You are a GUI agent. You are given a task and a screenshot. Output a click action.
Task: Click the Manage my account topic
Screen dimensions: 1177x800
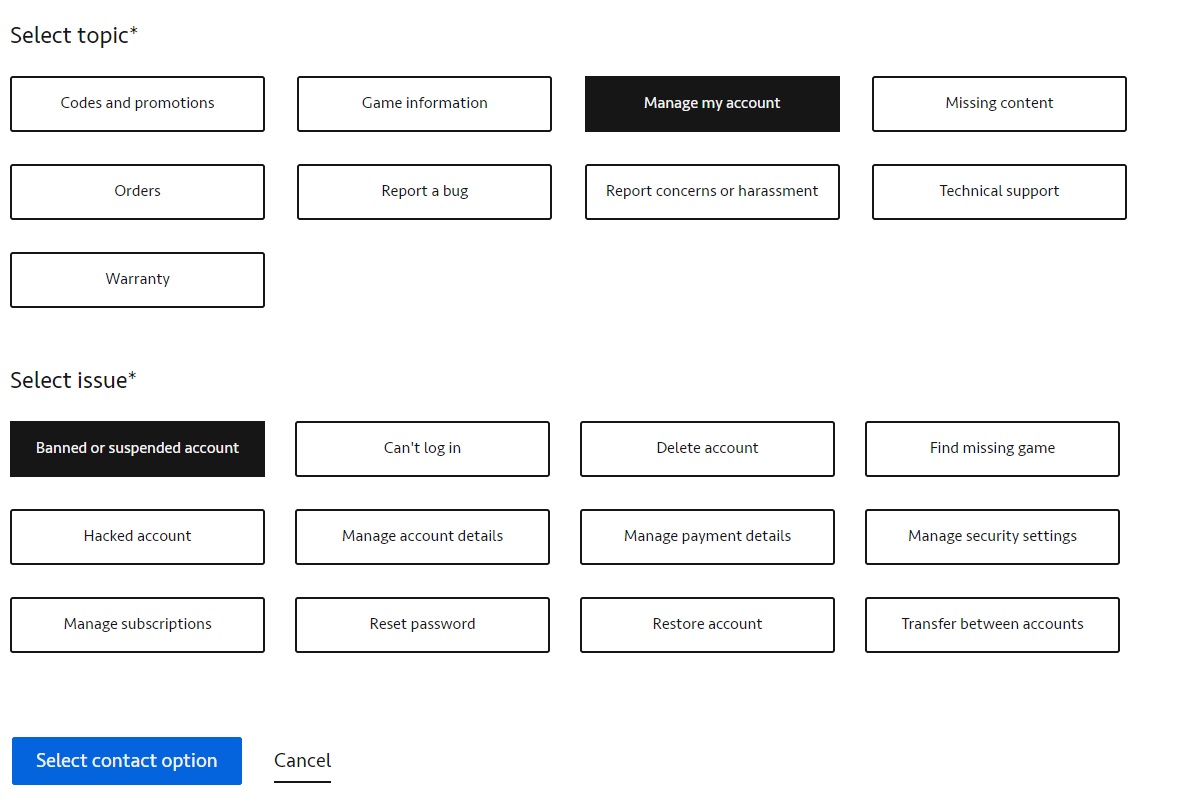pos(712,103)
